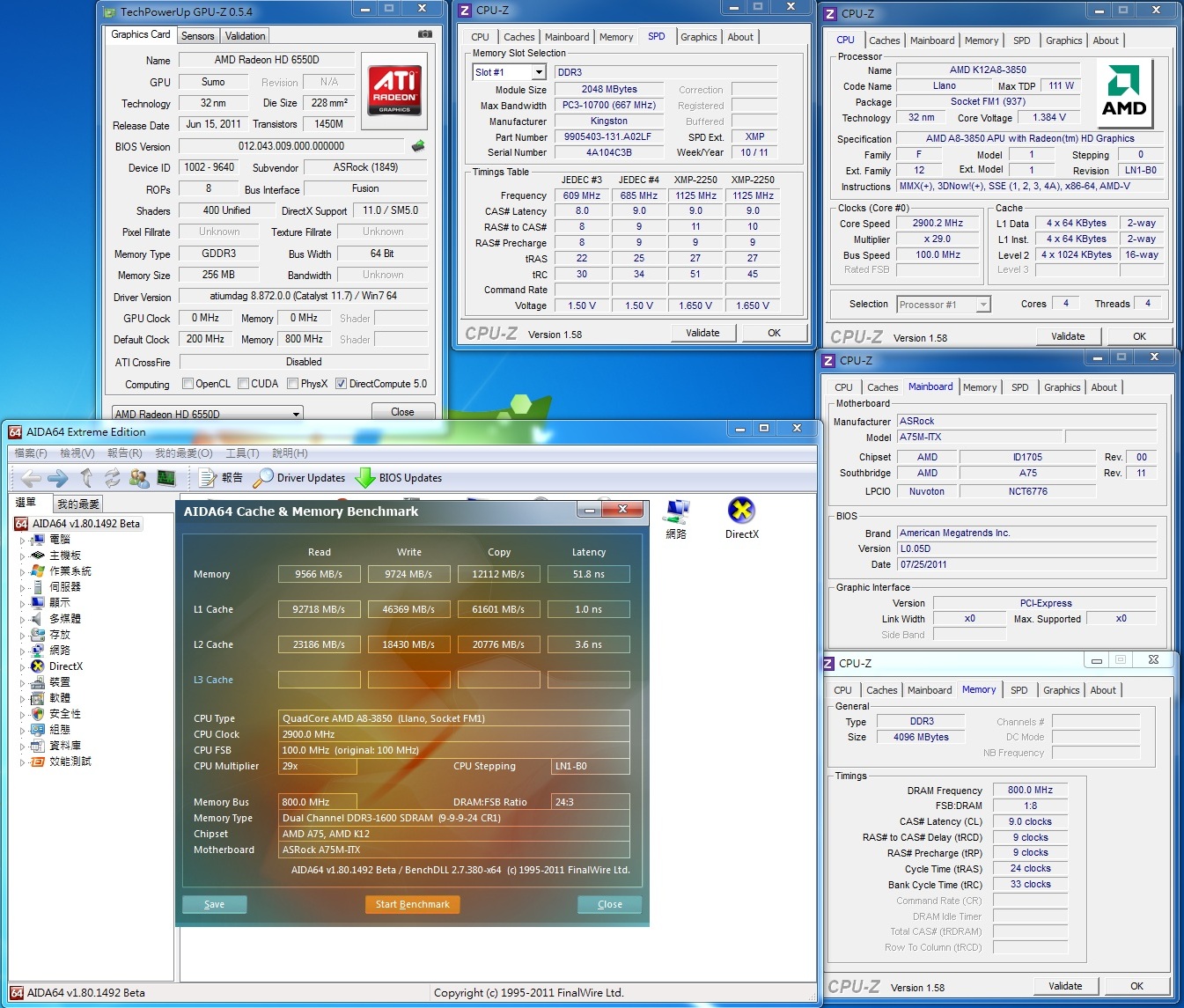Expand the 主機板 tree node
Viewport: 1184px width, 1008px height.
(x=23, y=556)
